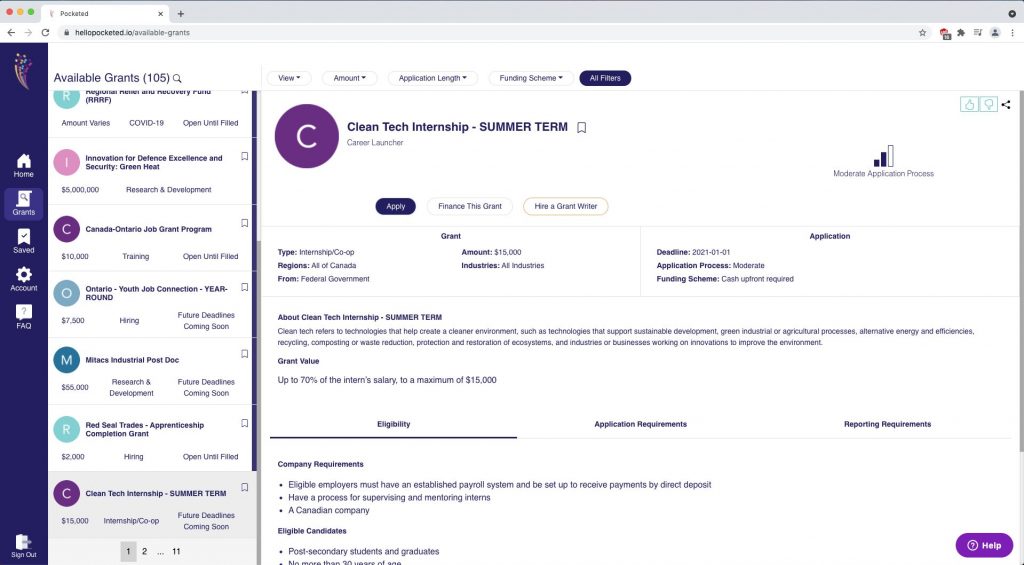
Task: Reload the page in browser
Action: coord(45,33)
